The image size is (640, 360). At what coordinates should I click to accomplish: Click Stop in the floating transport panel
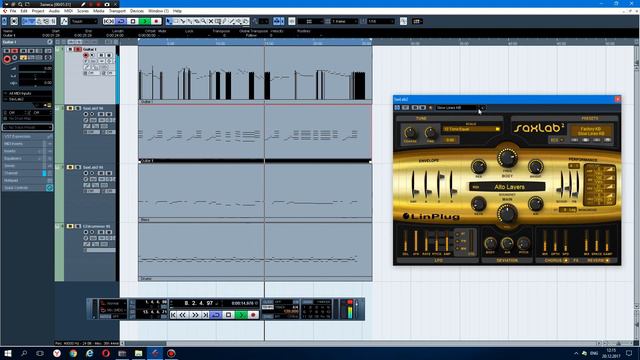point(229,315)
